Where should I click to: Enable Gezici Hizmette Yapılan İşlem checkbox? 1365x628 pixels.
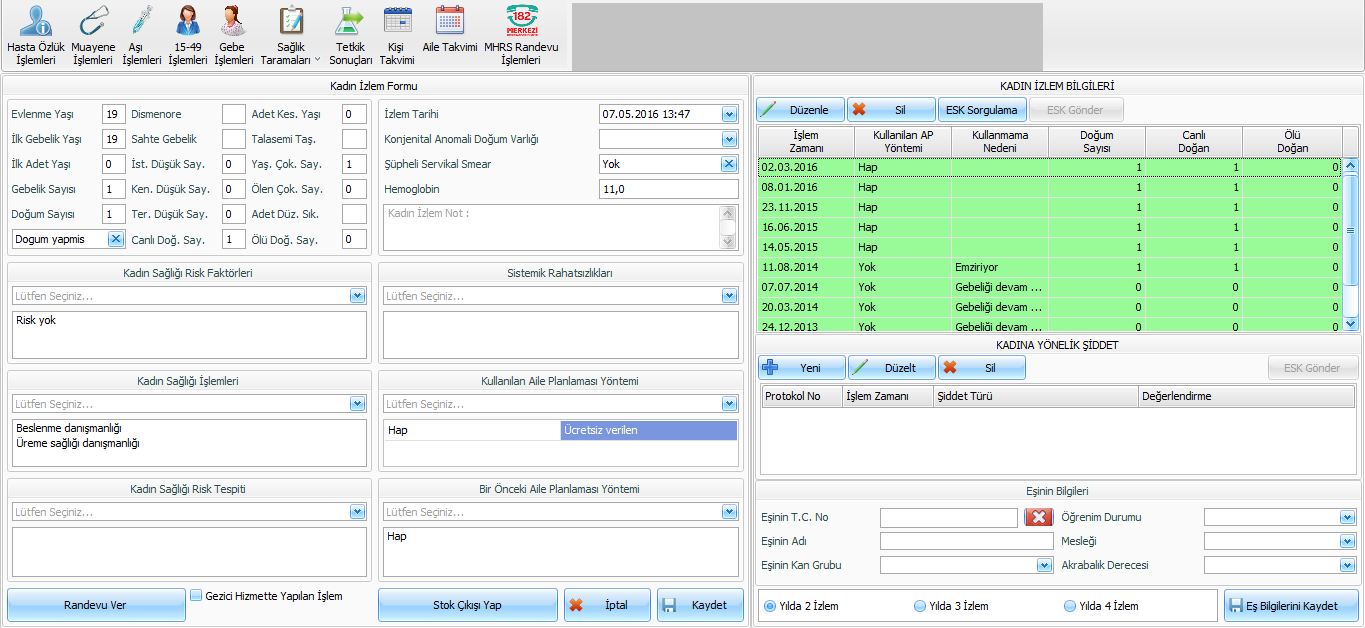[x=197, y=595]
